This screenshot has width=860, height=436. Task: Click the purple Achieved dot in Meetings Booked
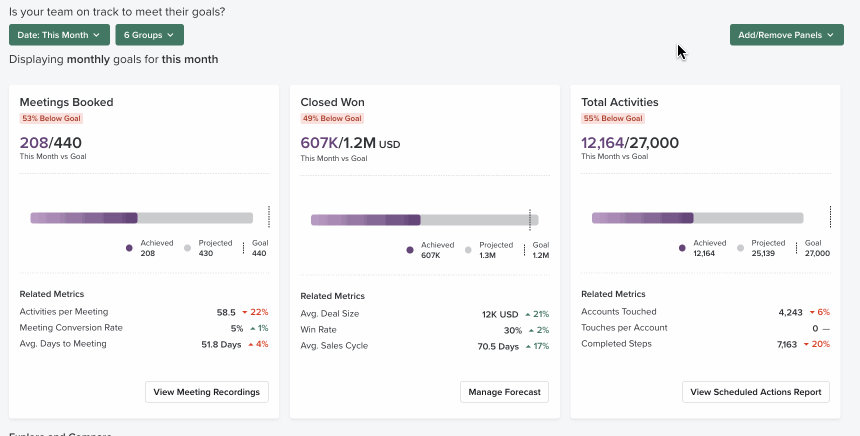129,248
